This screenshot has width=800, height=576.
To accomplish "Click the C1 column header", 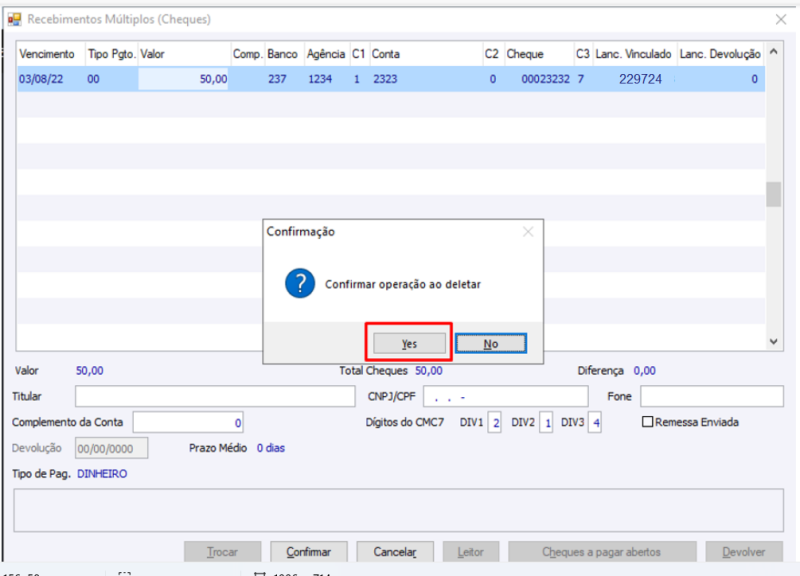I will click(x=359, y=54).
